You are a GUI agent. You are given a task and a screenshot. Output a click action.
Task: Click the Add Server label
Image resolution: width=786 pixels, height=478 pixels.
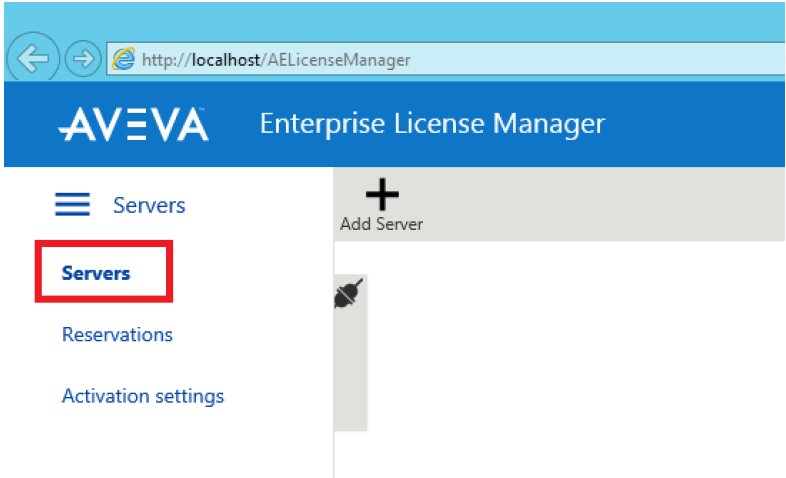pyautogui.click(x=381, y=224)
